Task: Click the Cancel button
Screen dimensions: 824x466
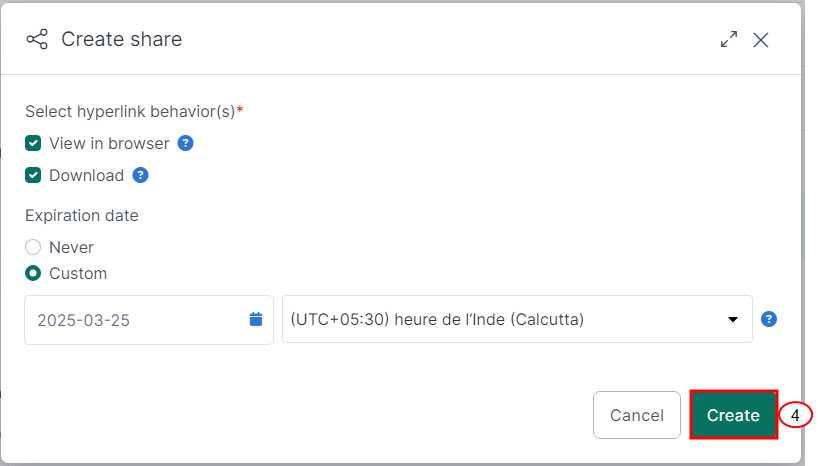Action: [x=637, y=415]
